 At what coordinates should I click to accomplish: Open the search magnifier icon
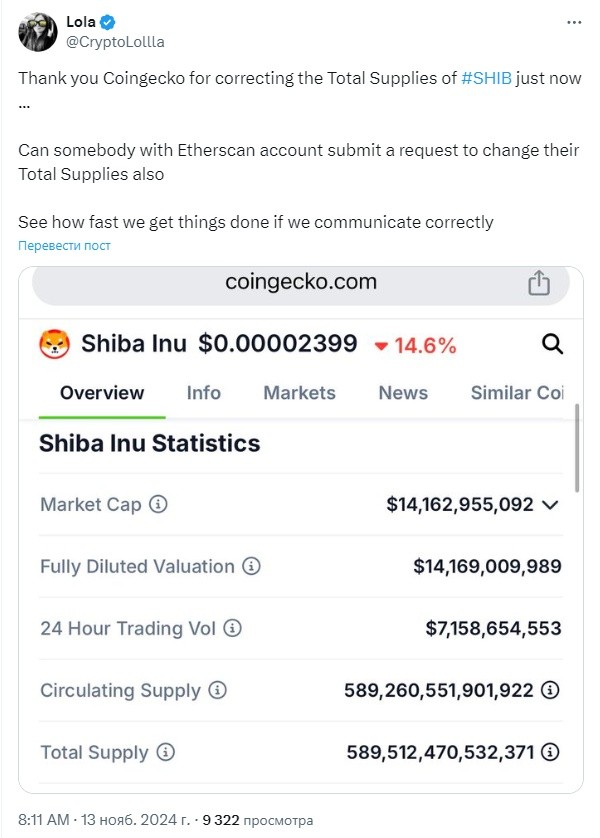(552, 344)
